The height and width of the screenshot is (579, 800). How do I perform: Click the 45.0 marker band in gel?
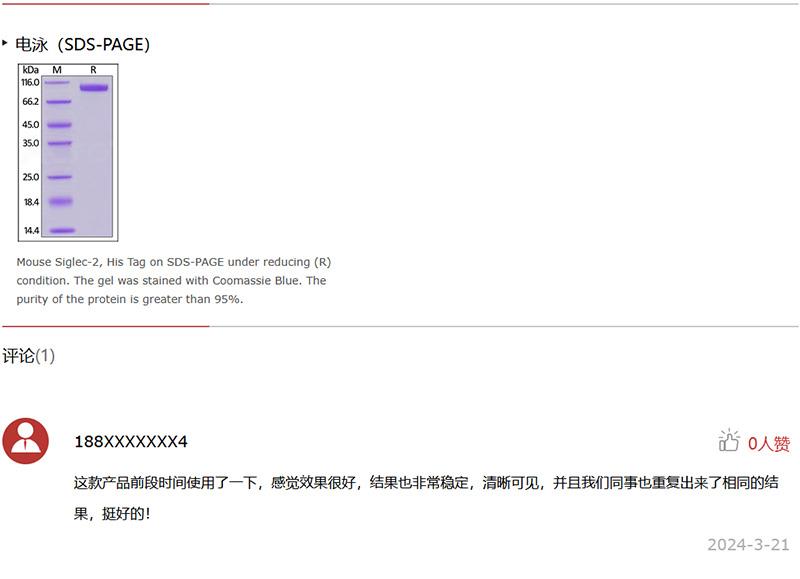[x=60, y=124]
